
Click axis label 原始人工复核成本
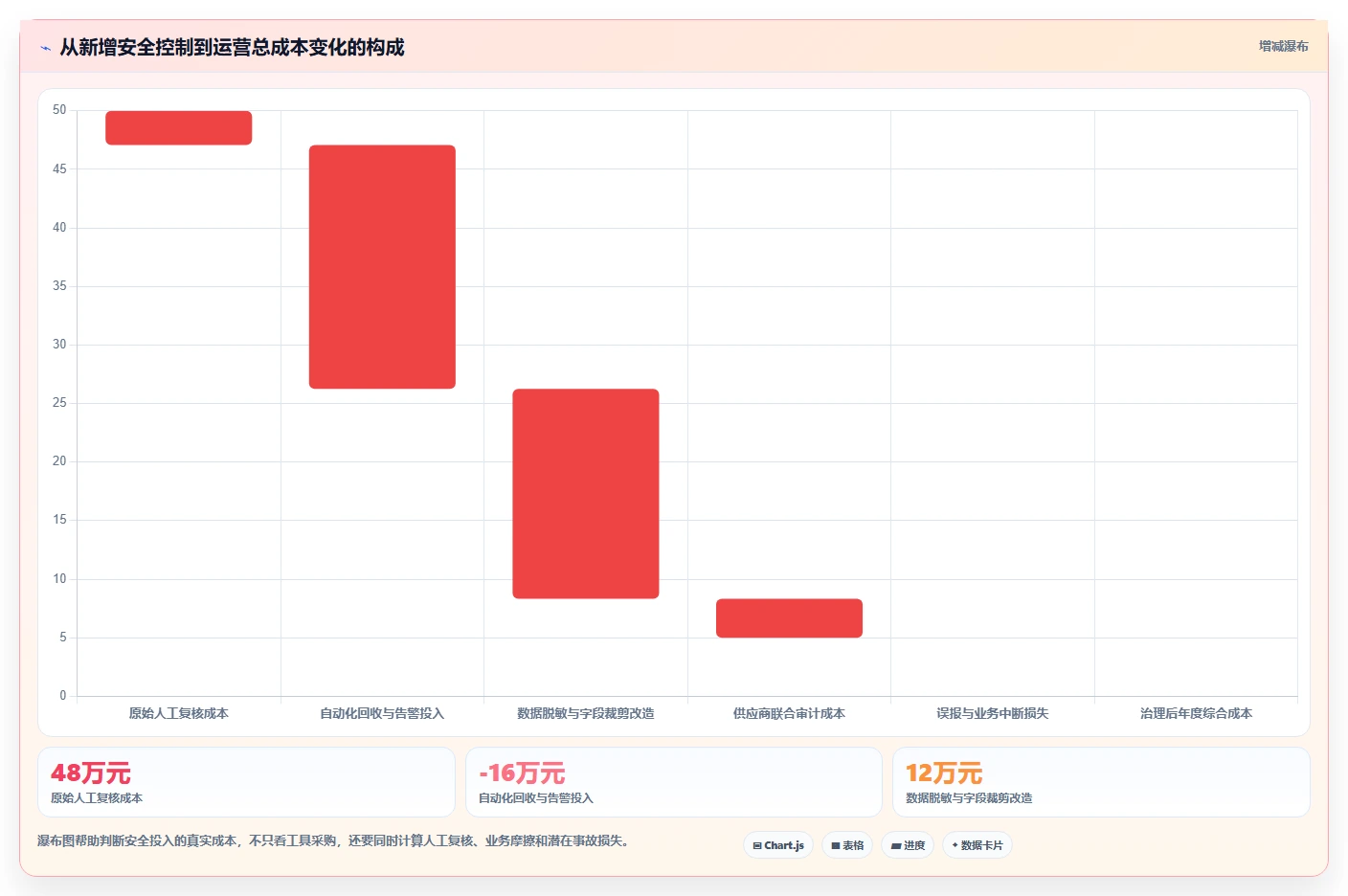pyautogui.click(x=179, y=713)
